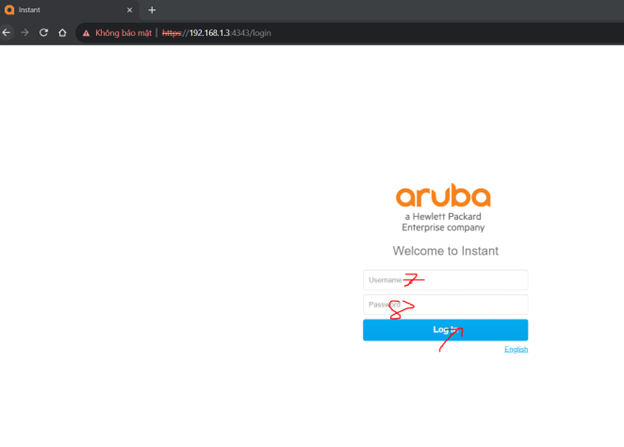Reload the Aruba login page
Image resolution: width=624 pixels, height=447 pixels.
tap(43, 32)
